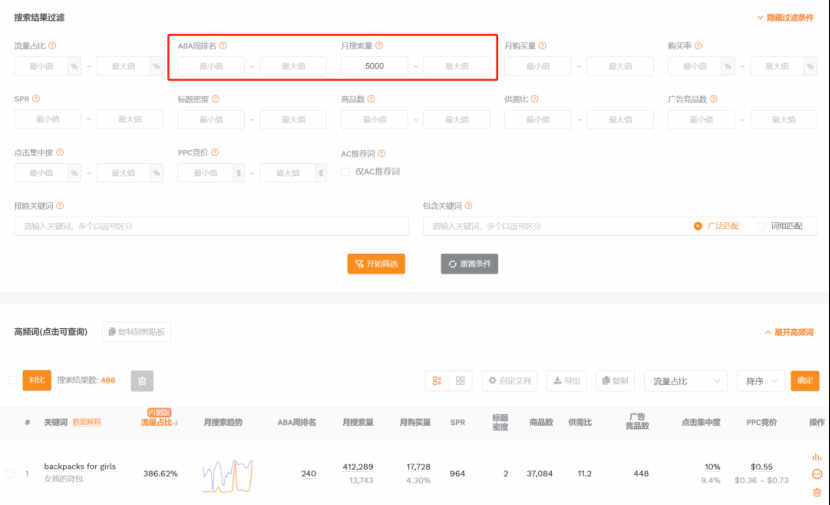Click the 月搜索量 maximum input field
Image resolution: width=830 pixels, height=505 pixels.
pyautogui.click(x=457, y=66)
